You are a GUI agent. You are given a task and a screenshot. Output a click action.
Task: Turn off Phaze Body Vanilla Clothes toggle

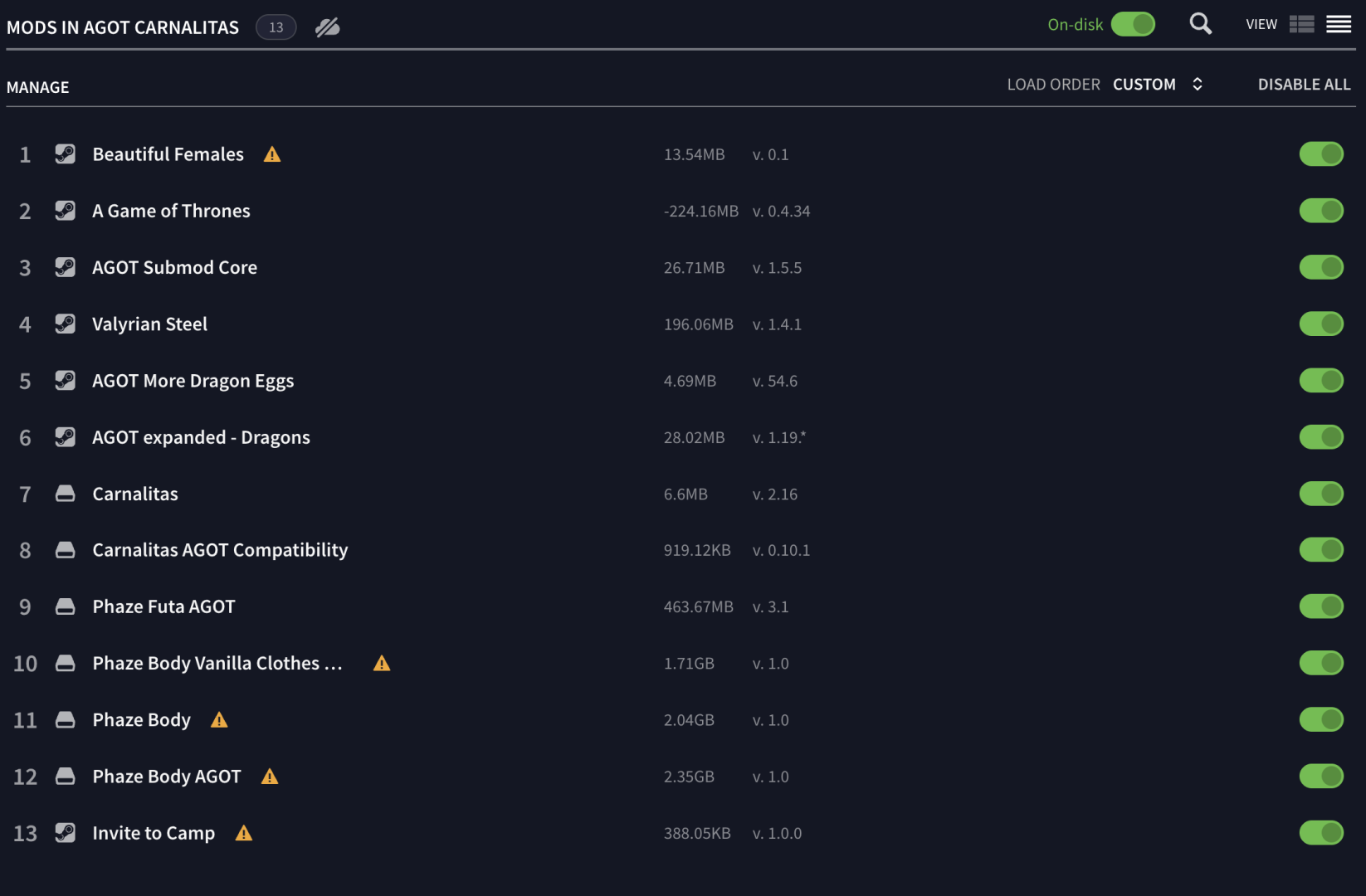pos(1321,663)
